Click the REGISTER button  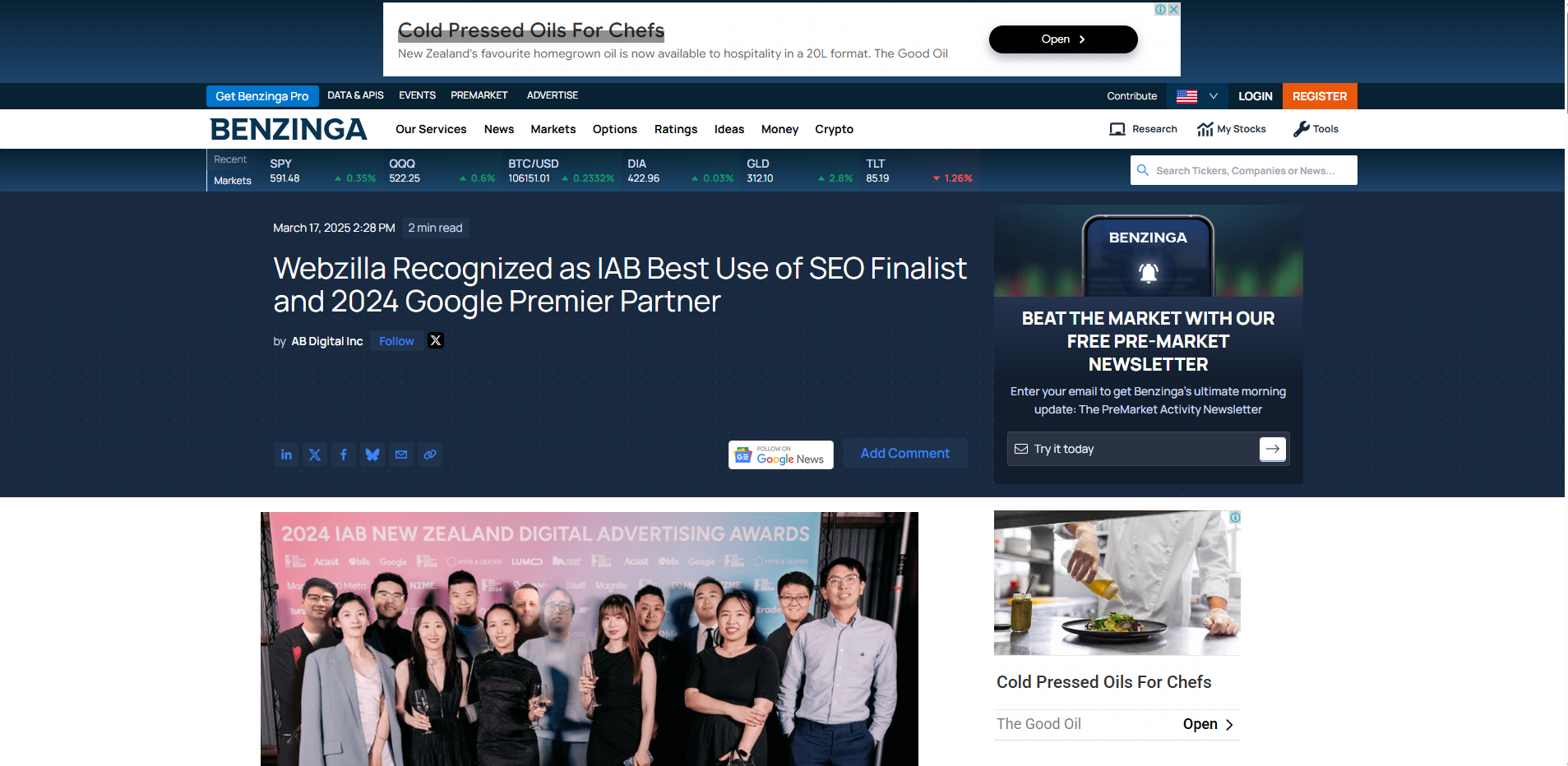coord(1320,96)
